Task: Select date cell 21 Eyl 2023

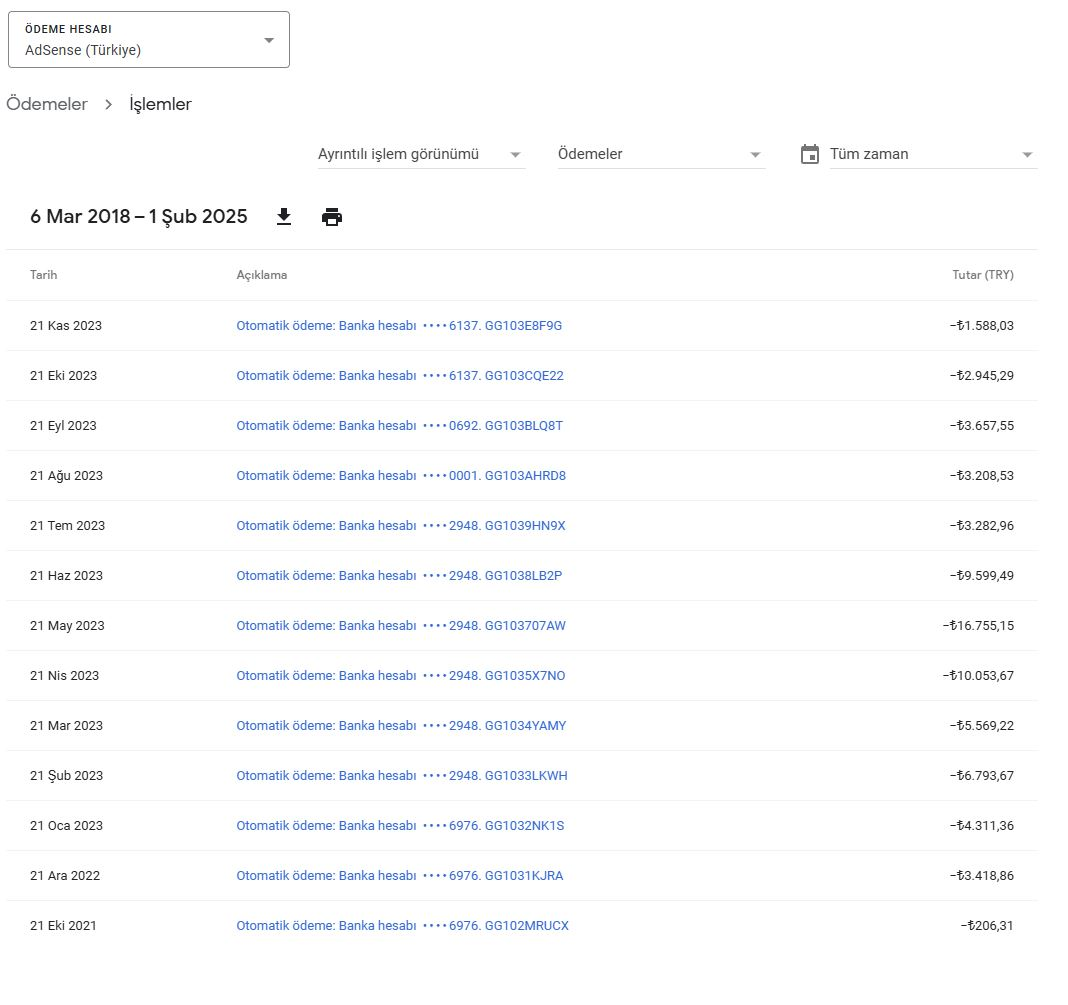Action: click(63, 426)
